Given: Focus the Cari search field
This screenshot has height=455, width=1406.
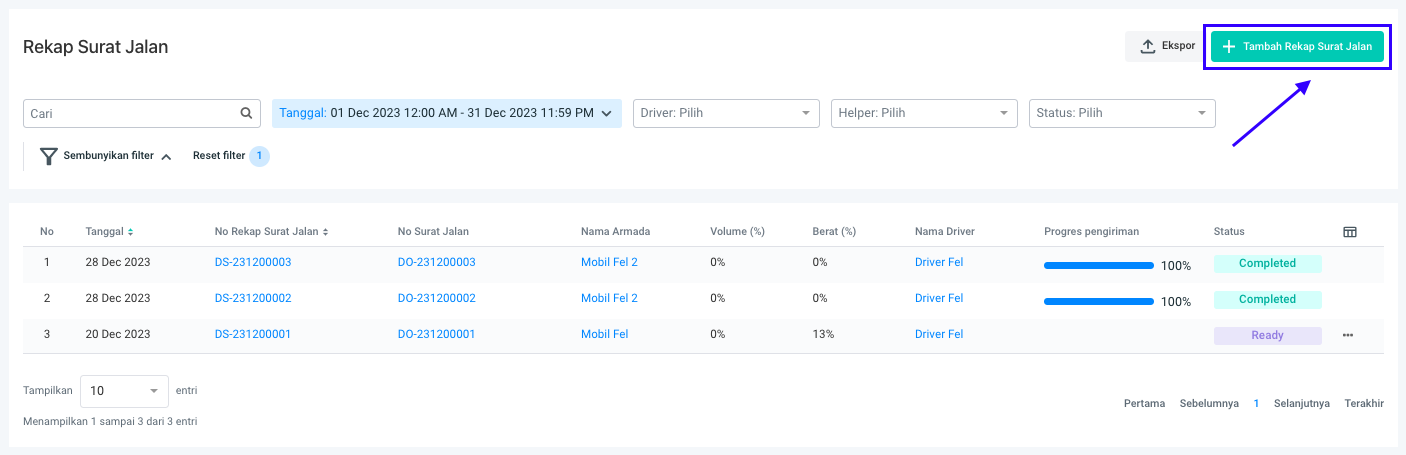Looking at the screenshot, I should (x=130, y=113).
